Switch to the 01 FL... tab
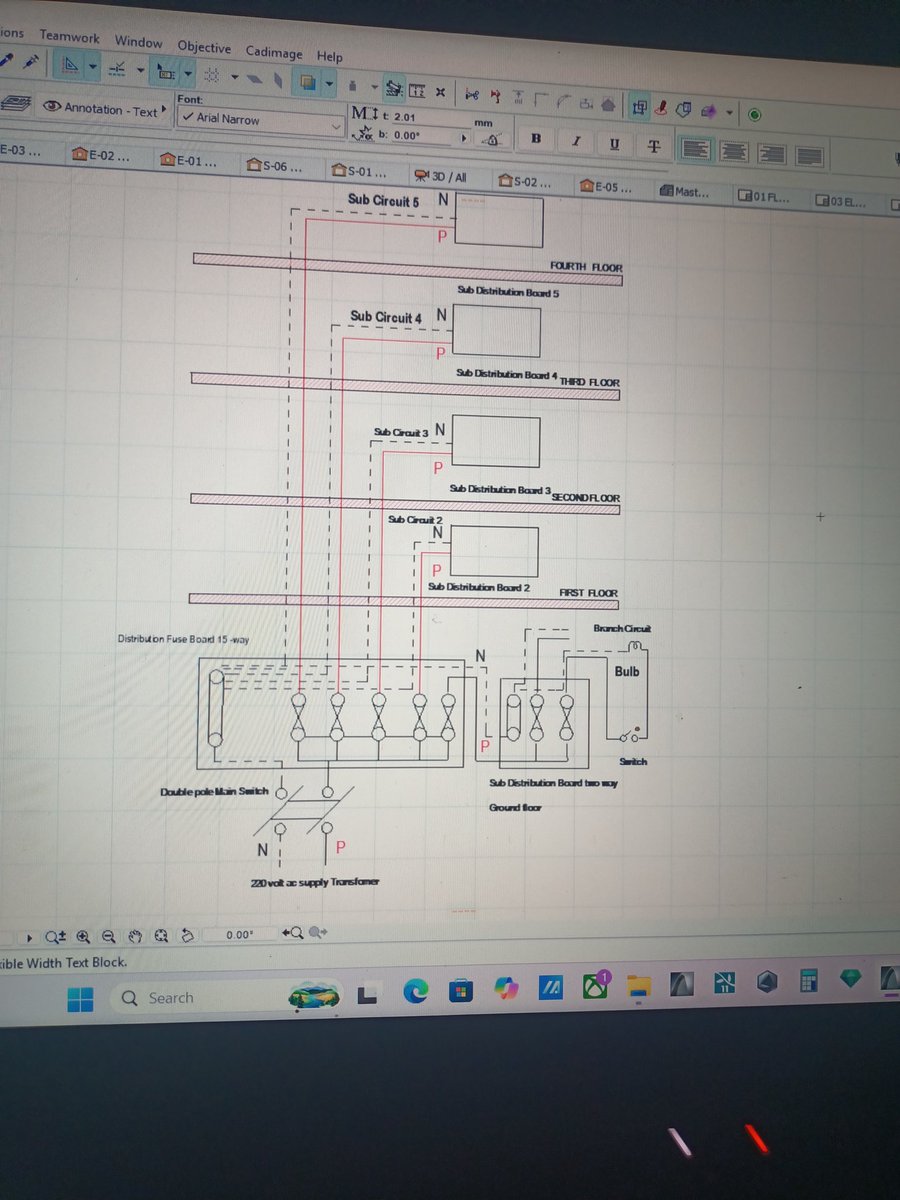Viewport: 900px width, 1200px height. click(x=765, y=196)
